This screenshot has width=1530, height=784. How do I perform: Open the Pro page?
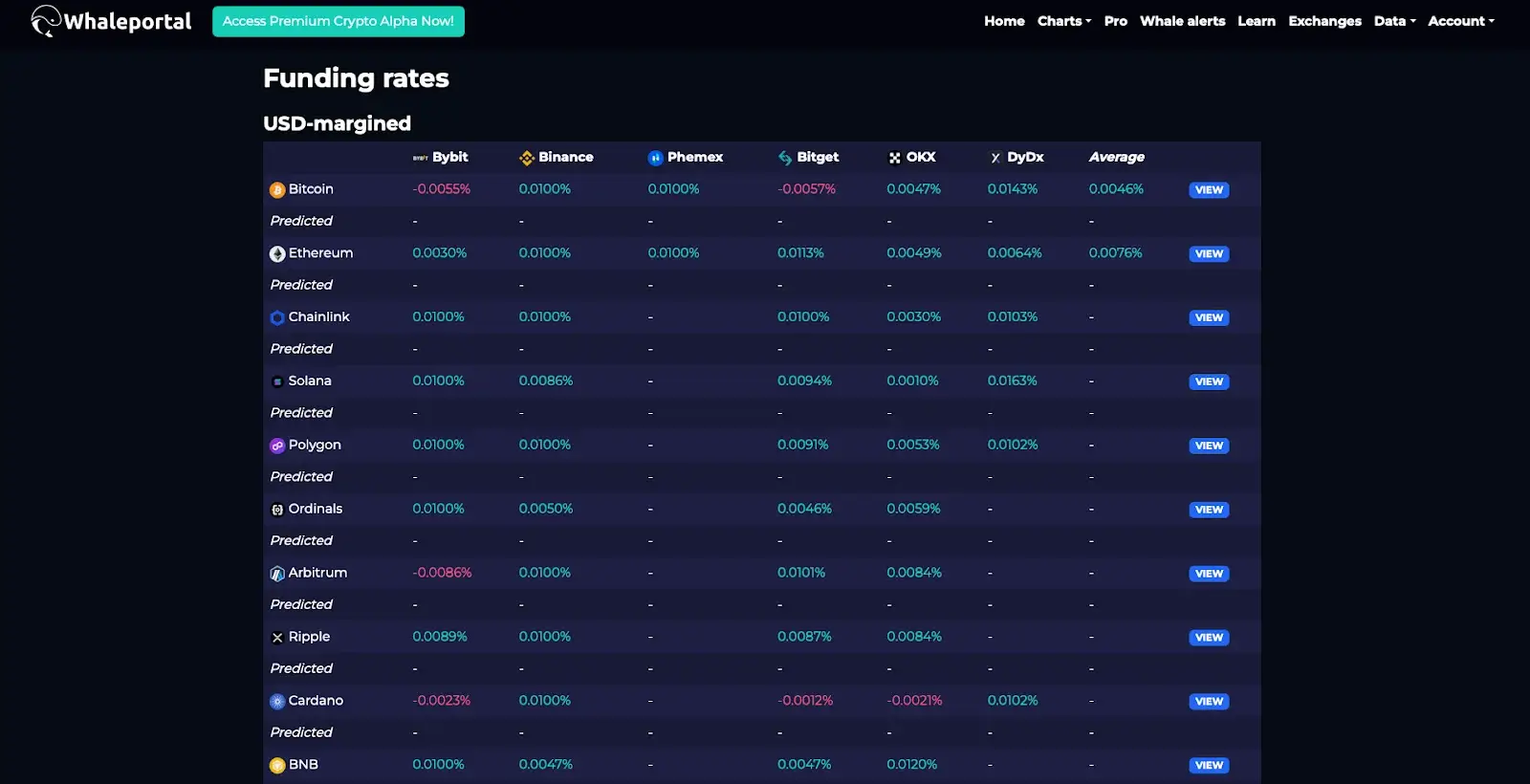(x=1116, y=21)
